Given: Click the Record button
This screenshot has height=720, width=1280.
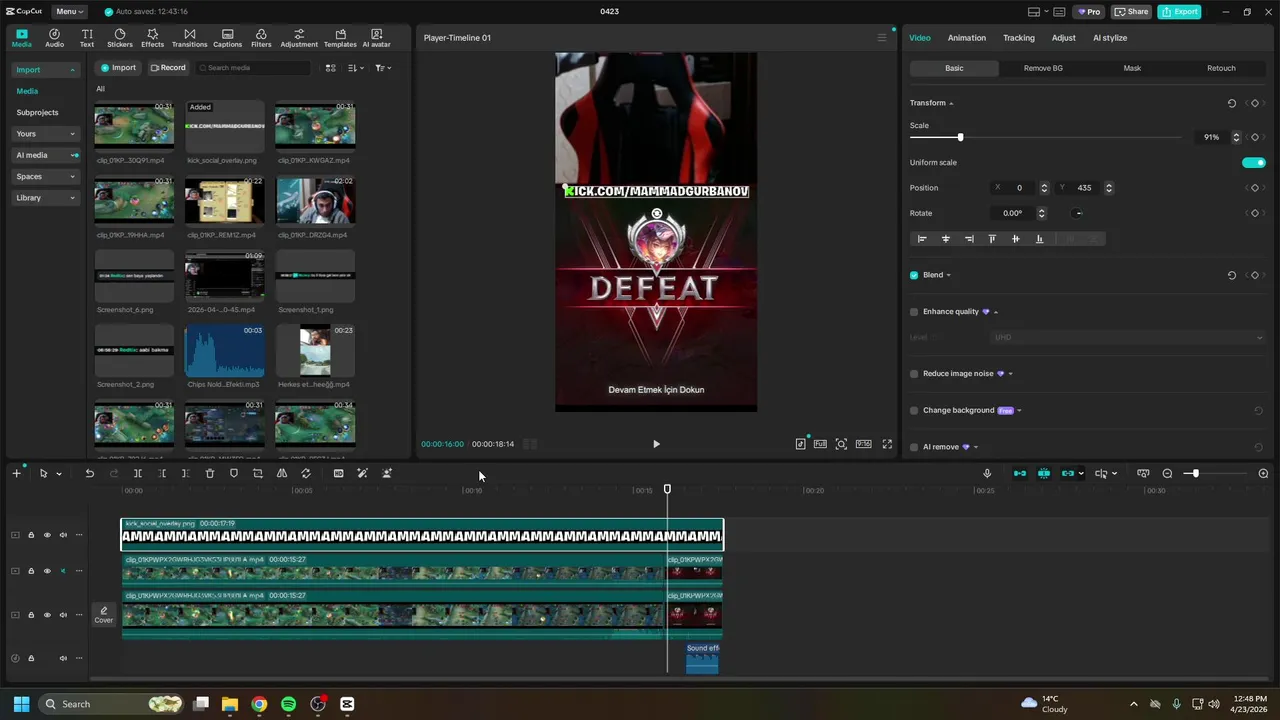Looking at the screenshot, I should coord(168,68).
